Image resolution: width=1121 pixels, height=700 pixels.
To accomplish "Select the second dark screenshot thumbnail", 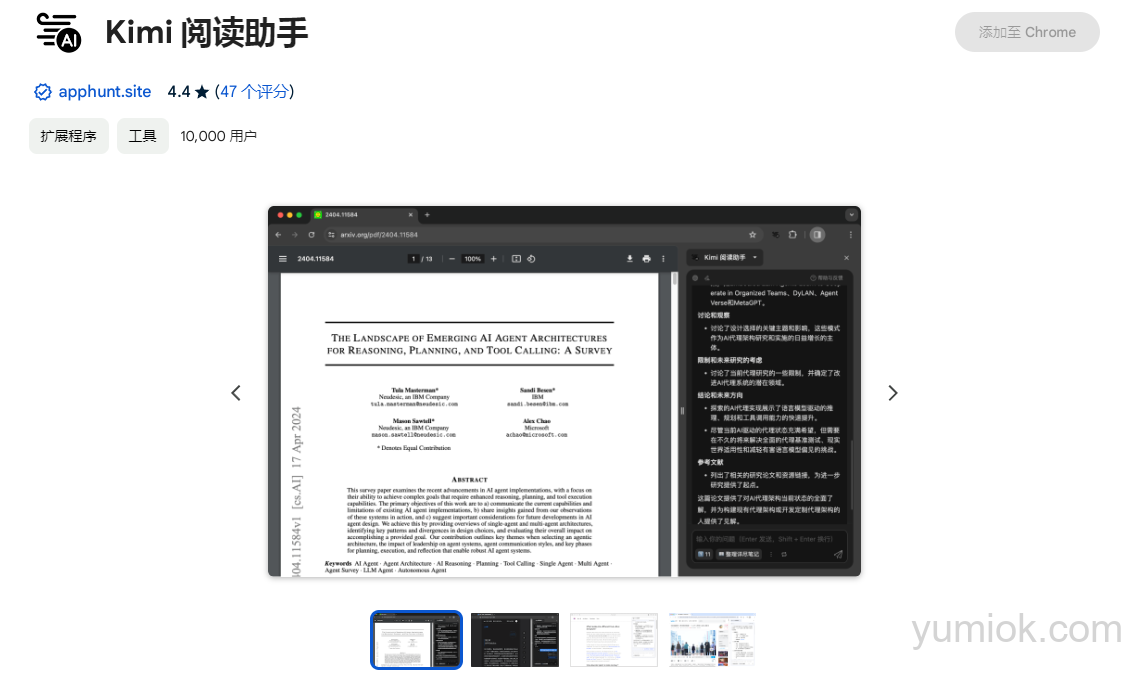I will [515, 640].
